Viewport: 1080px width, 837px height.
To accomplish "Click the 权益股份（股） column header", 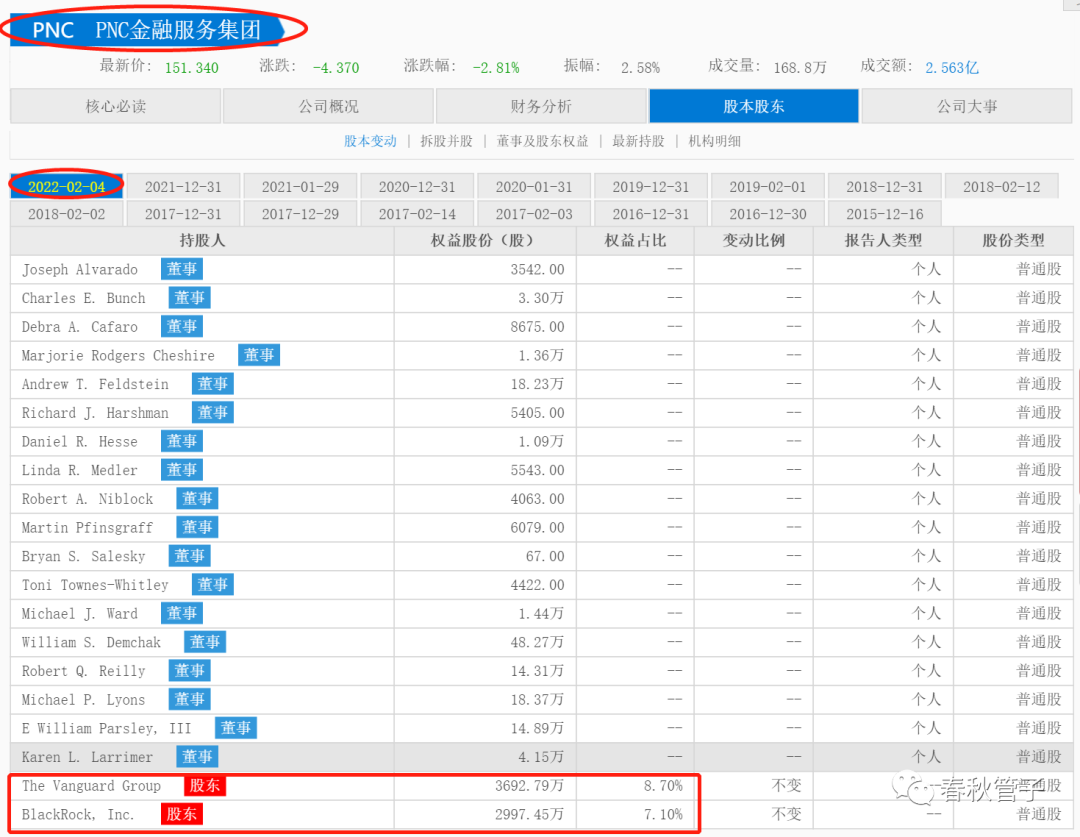I will [x=485, y=240].
